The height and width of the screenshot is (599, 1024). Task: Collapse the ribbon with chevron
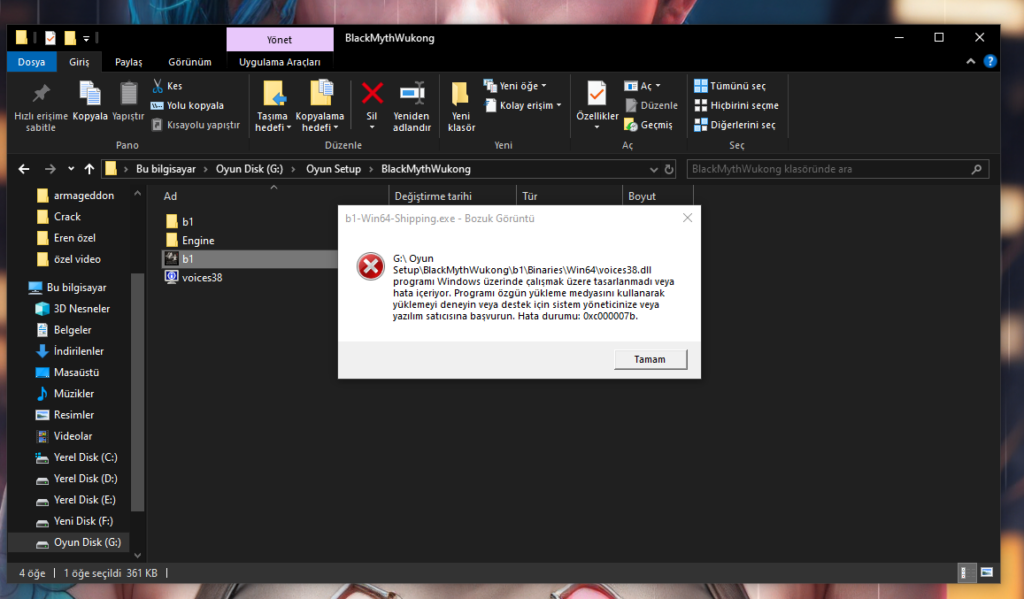click(x=970, y=61)
